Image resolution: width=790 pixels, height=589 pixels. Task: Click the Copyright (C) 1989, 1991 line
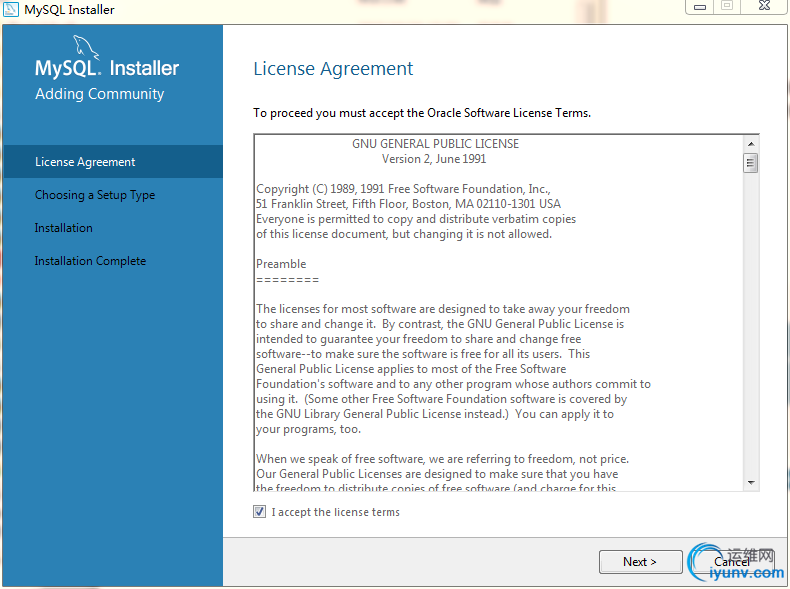coord(404,189)
